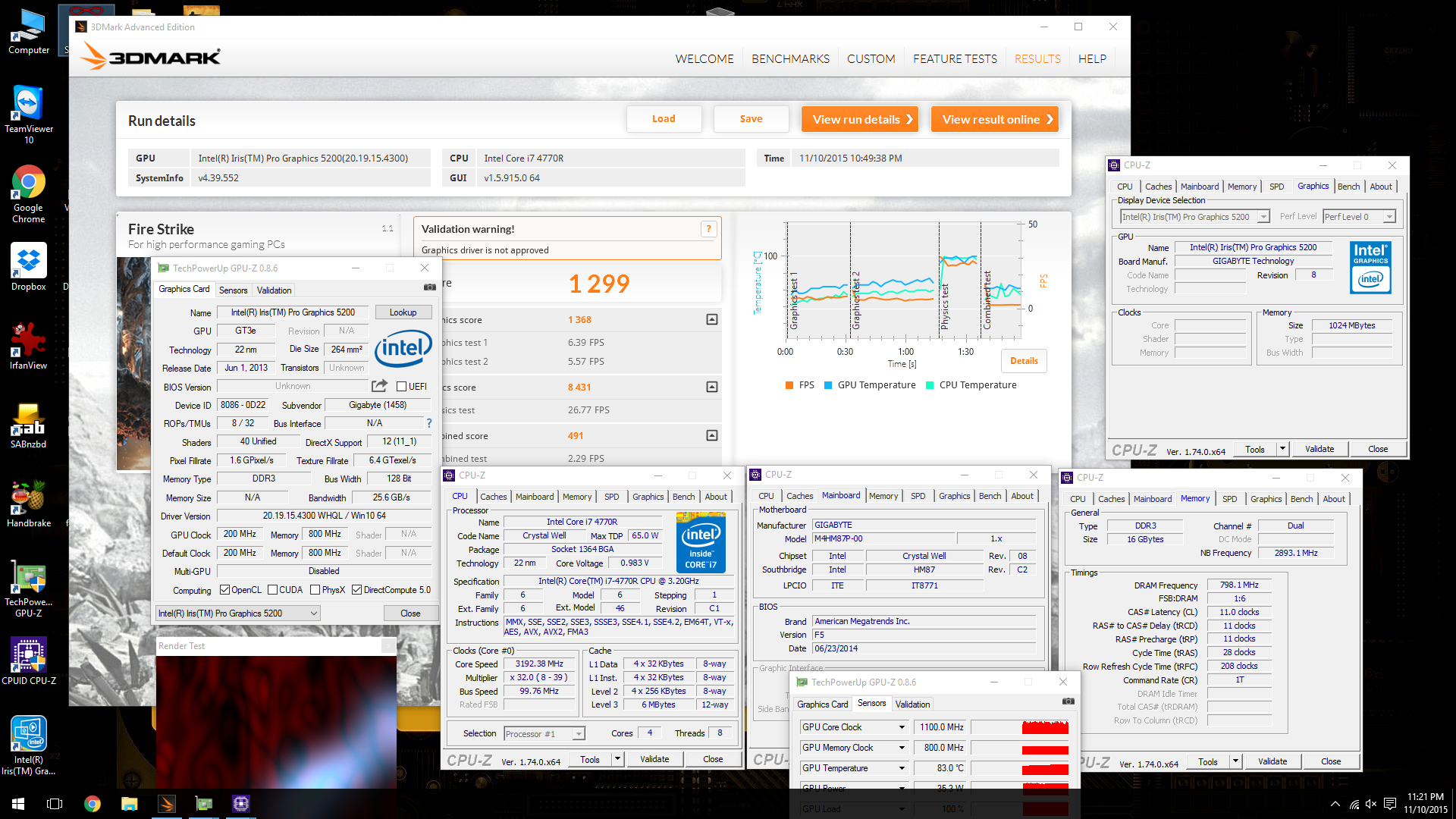Click View run details button
Image resolution: width=1456 pixels, height=819 pixels.
pyautogui.click(x=860, y=119)
